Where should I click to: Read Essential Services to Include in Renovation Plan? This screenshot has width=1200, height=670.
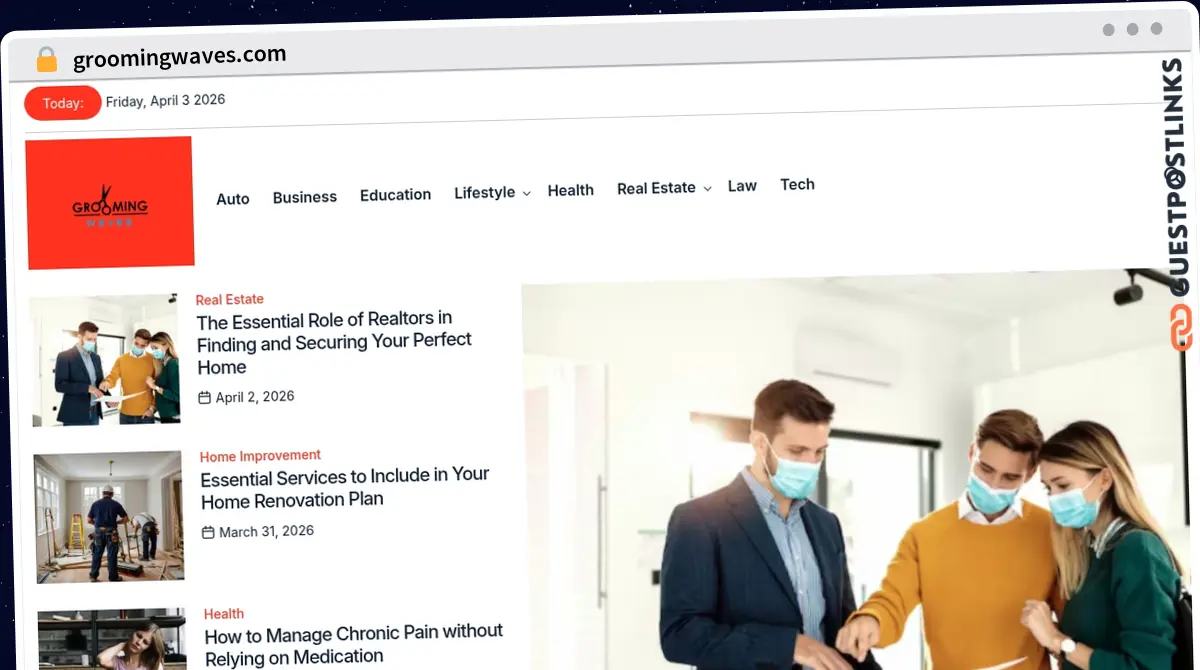click(x=345, y=487)
